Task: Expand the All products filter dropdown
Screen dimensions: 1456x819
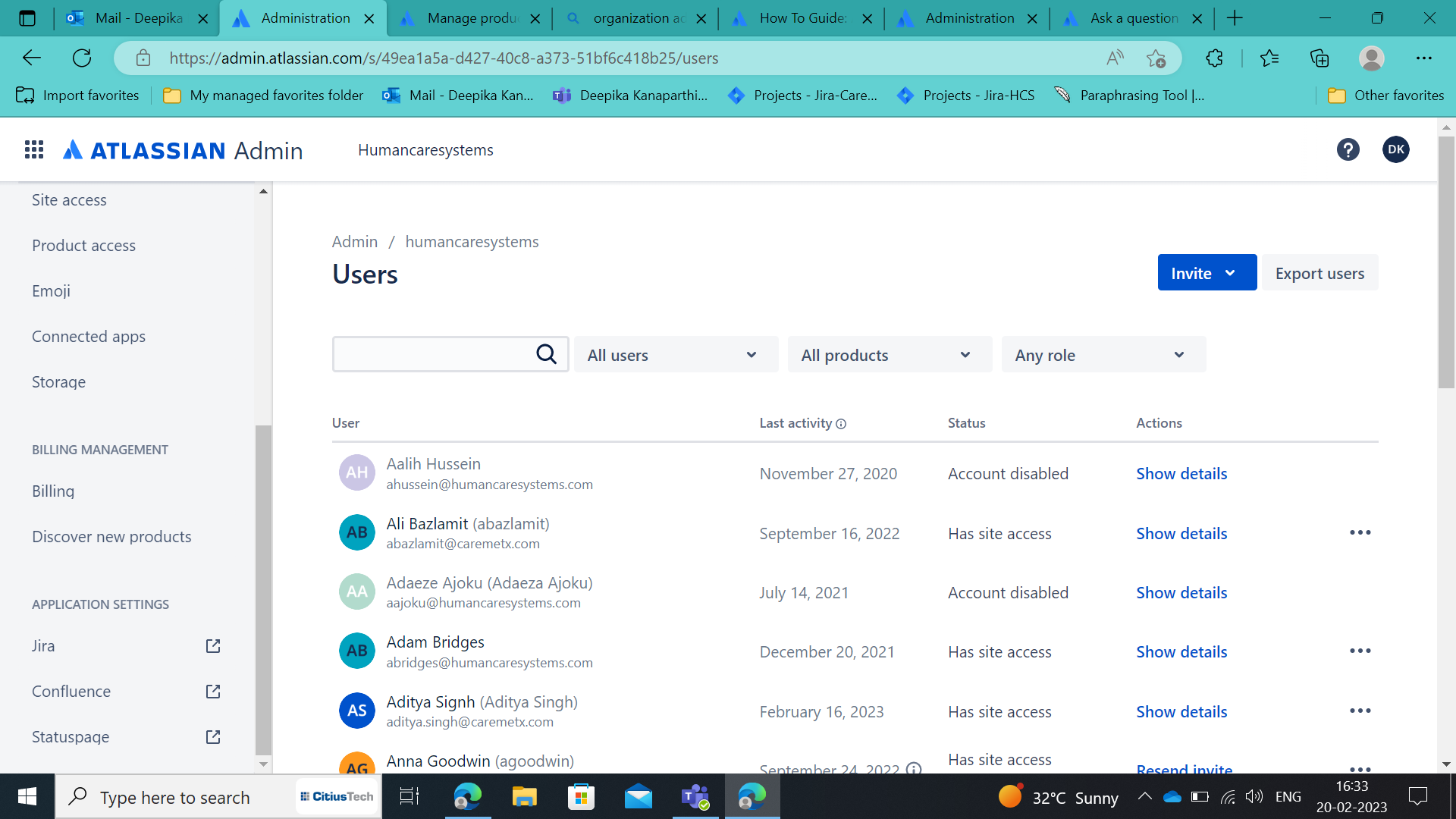Action: tap(890, 355)
